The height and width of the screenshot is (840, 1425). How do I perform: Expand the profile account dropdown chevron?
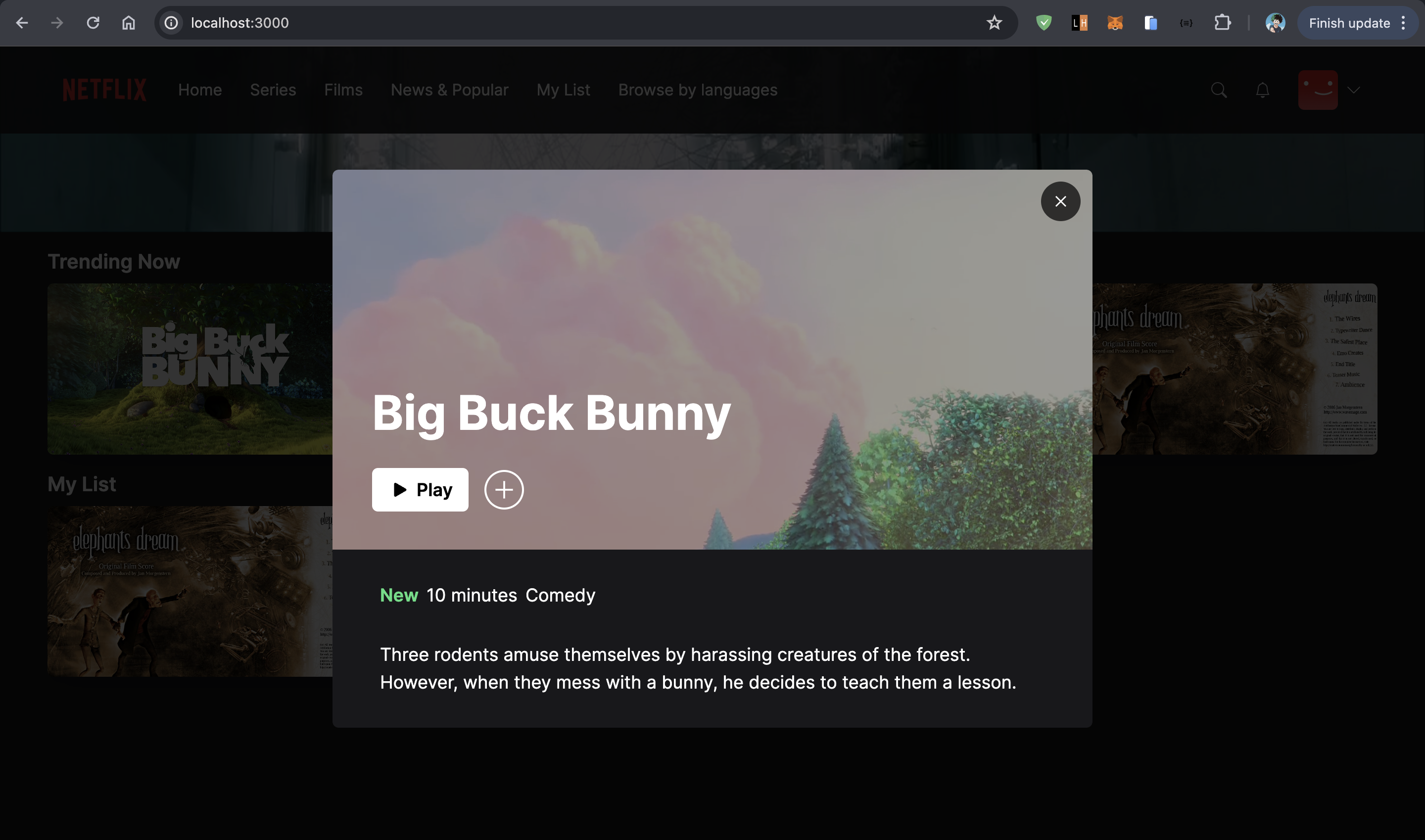[x=1353, y=90]
